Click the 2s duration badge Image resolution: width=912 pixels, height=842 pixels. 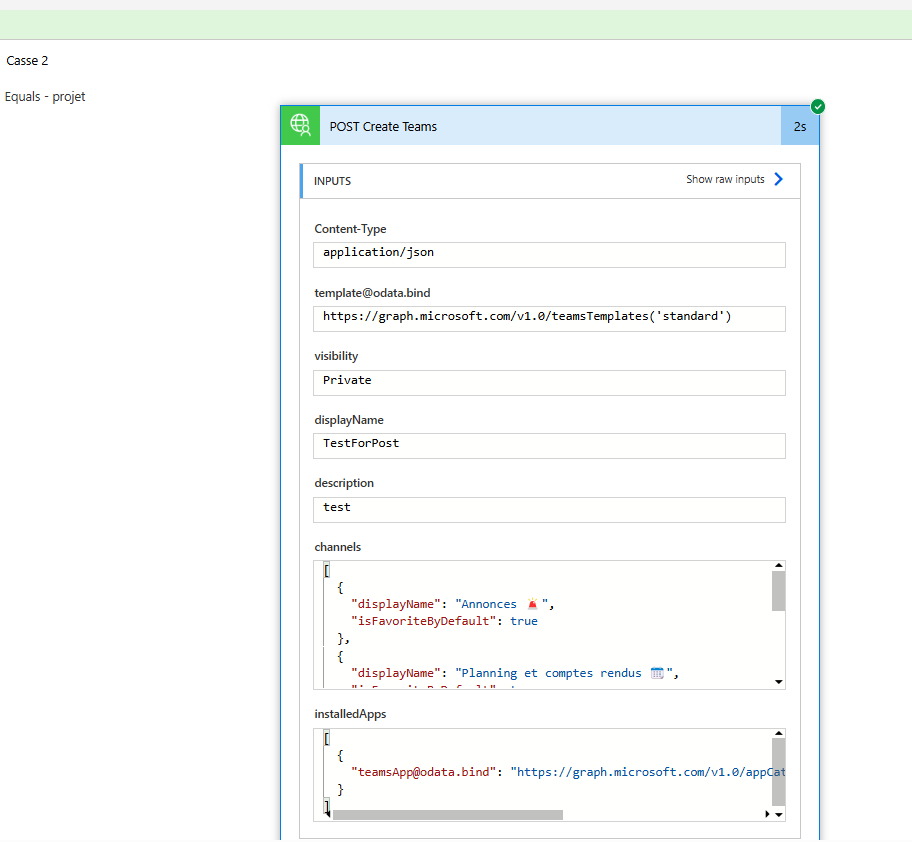(800, 126)
